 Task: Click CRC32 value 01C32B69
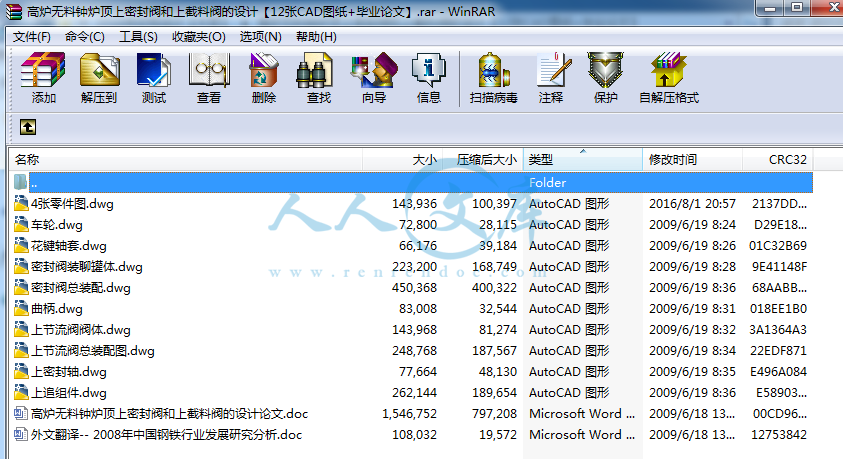point(778,246)
